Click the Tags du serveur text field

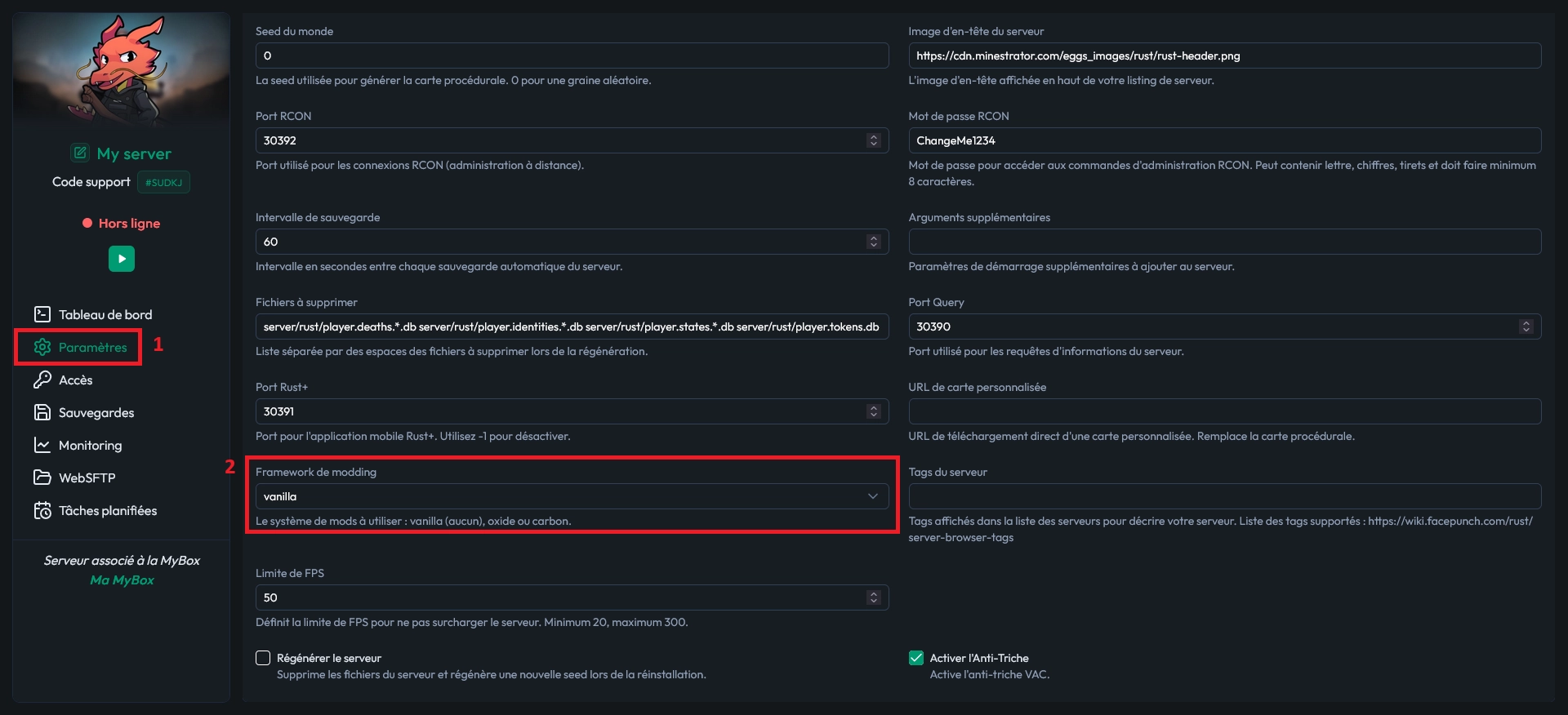coord(1224,496)
